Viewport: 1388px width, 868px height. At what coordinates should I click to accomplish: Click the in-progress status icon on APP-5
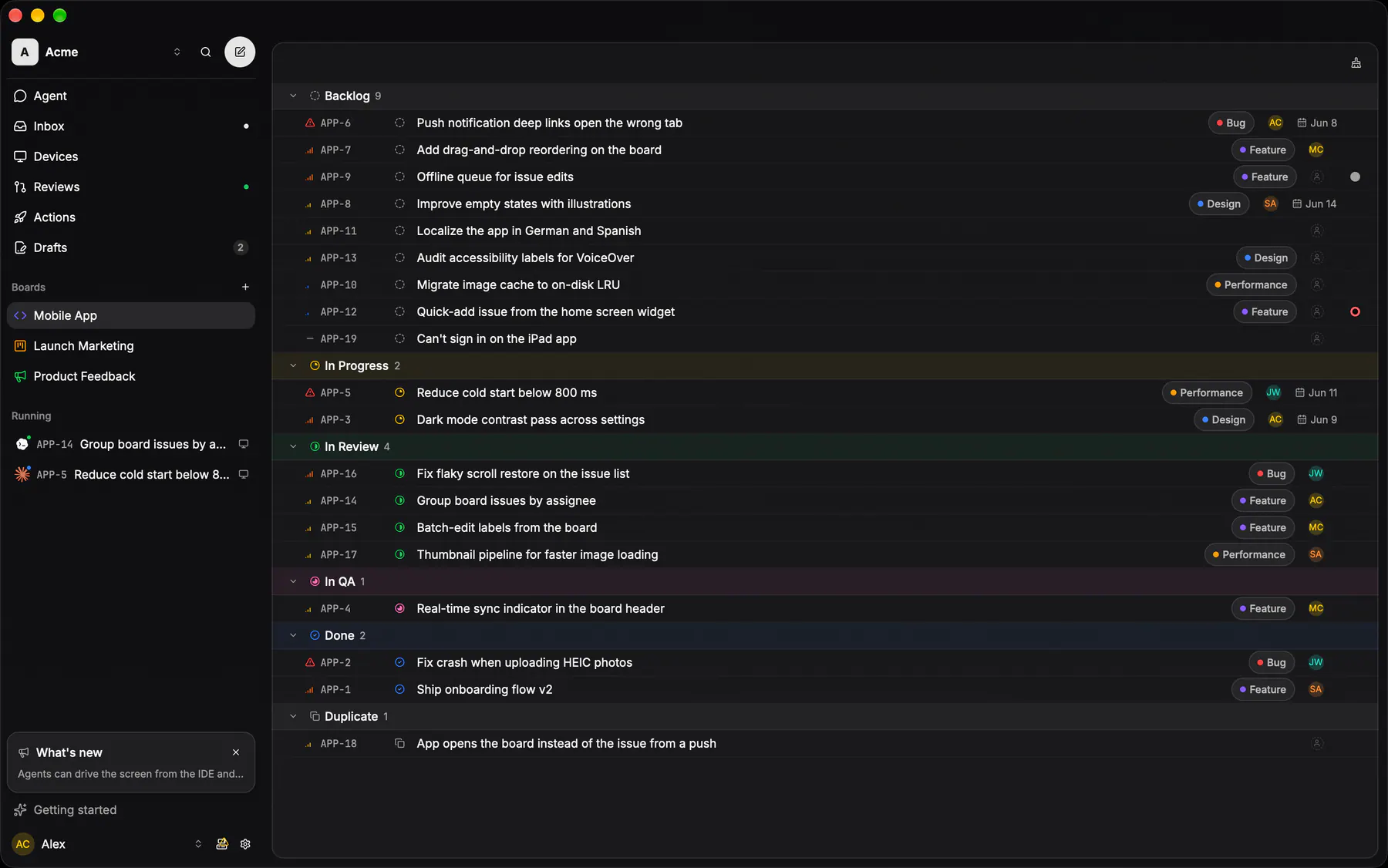click(x=399, y=392)
